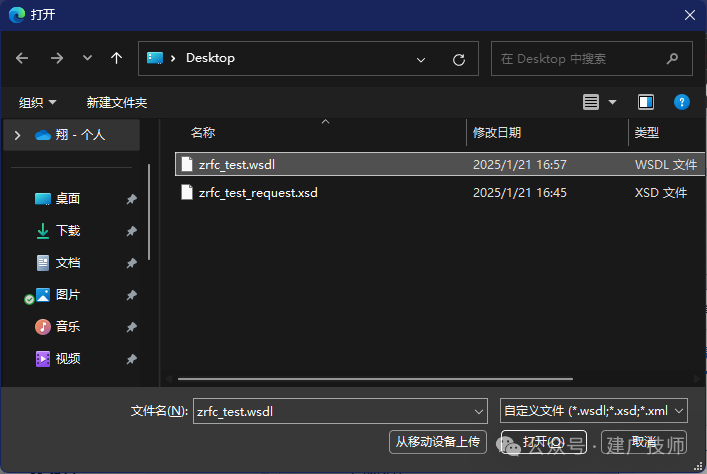This screenshot has width=707, height=474.
Task: Open 视频 in the sidebar
Action: coord(68,359)
